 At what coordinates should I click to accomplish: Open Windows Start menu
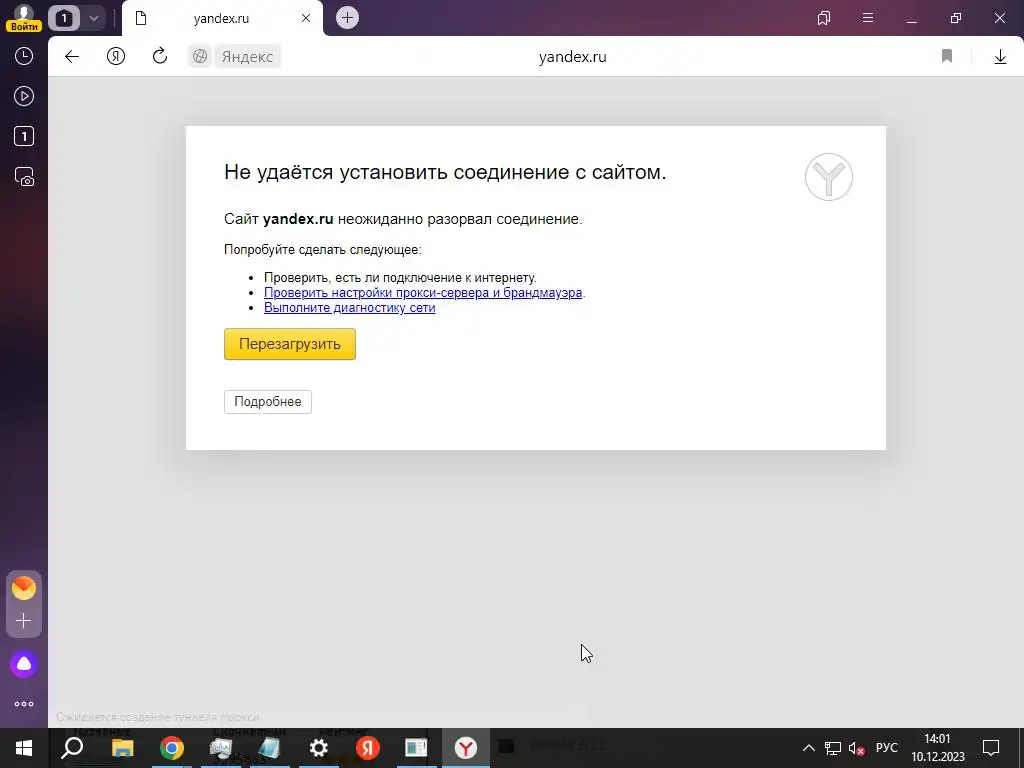24,748
